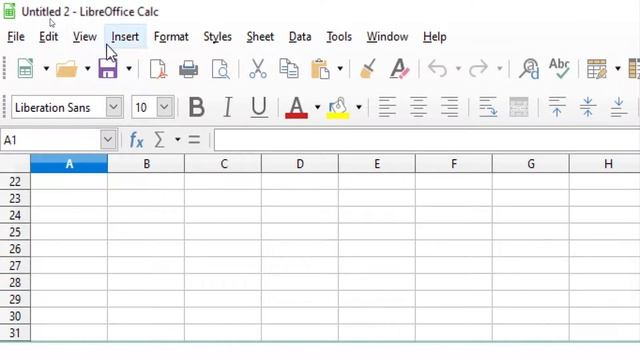640x360 pixels.
Task: Click the Print icon
Action: tap(189, 69)
